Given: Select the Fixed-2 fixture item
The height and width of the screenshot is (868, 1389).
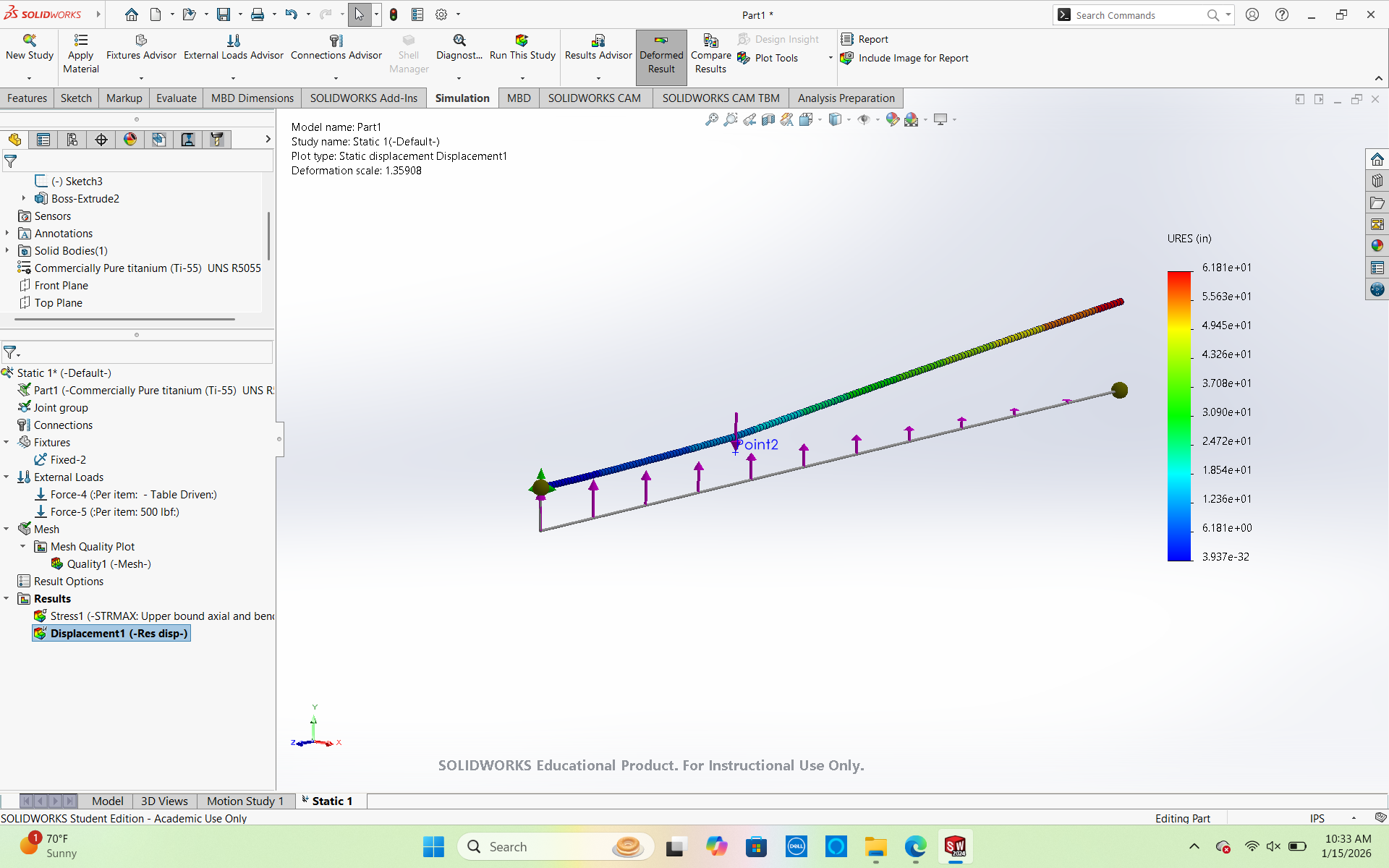Looking at the screenshot, I should (68, 460).
